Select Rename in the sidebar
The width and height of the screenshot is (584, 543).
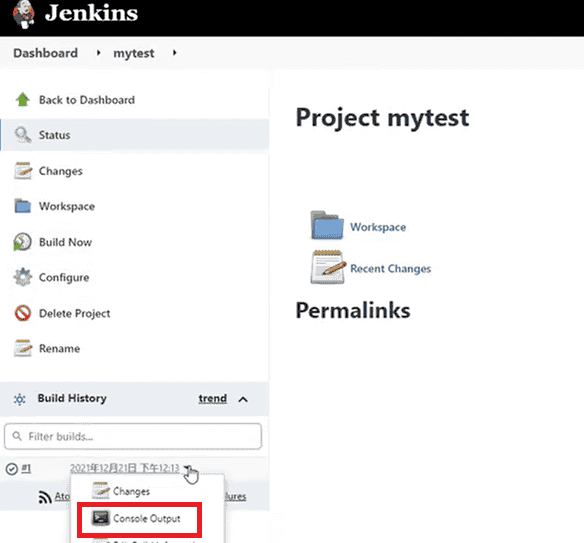[60, 349]
